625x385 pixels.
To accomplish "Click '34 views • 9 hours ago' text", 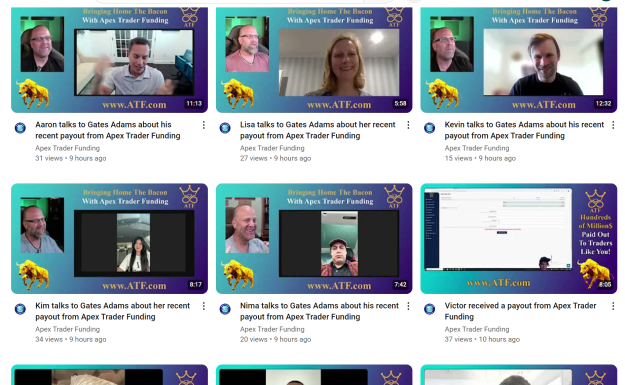I will (x=71, y=339).
